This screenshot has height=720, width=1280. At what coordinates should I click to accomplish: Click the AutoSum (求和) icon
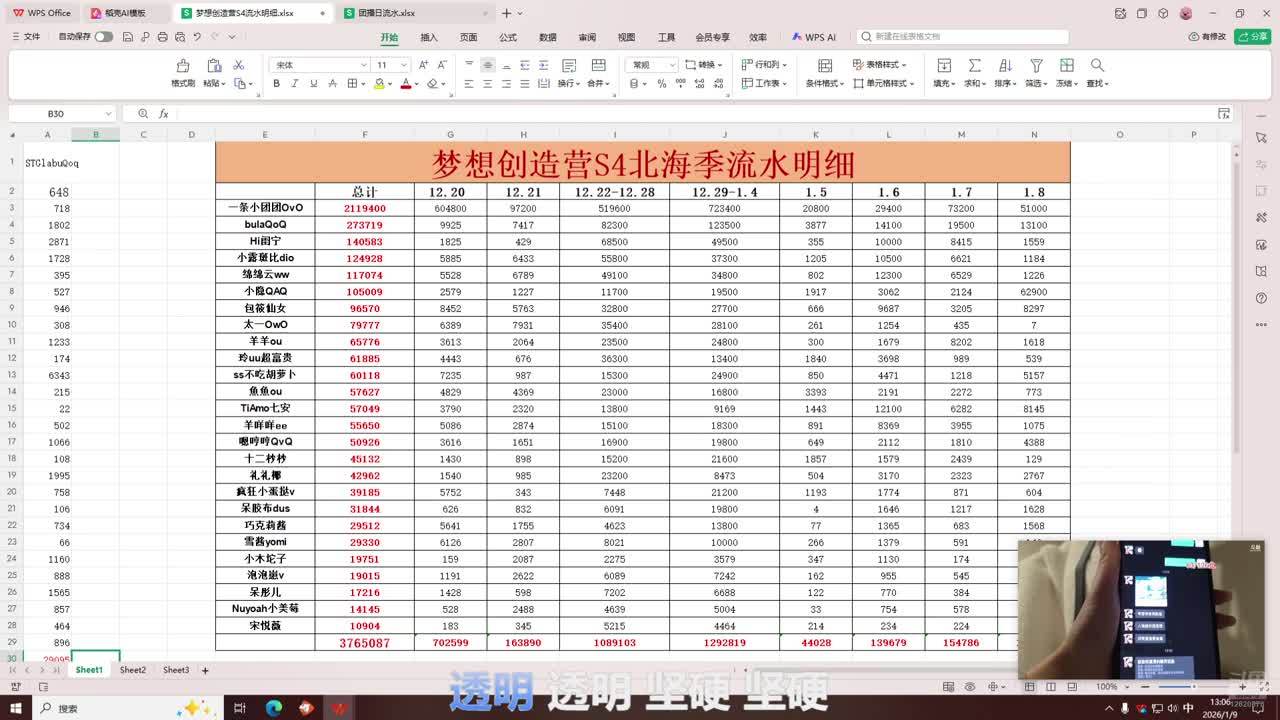(x=974, y=66)
